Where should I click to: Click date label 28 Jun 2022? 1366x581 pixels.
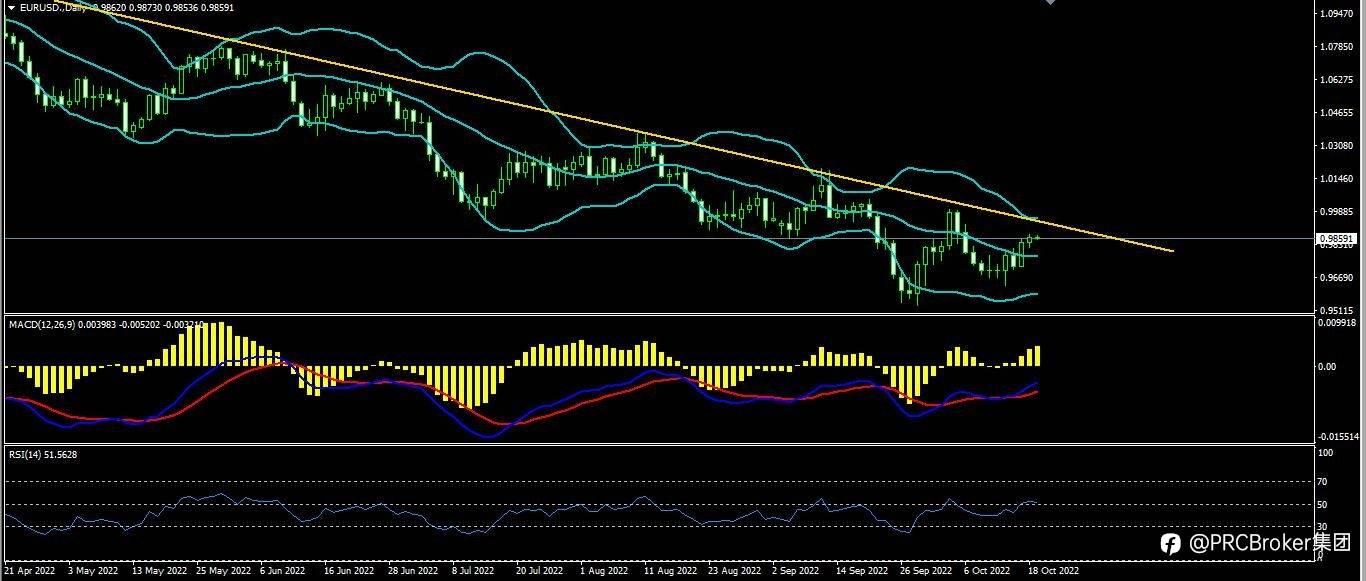click(x=413, y=571)
